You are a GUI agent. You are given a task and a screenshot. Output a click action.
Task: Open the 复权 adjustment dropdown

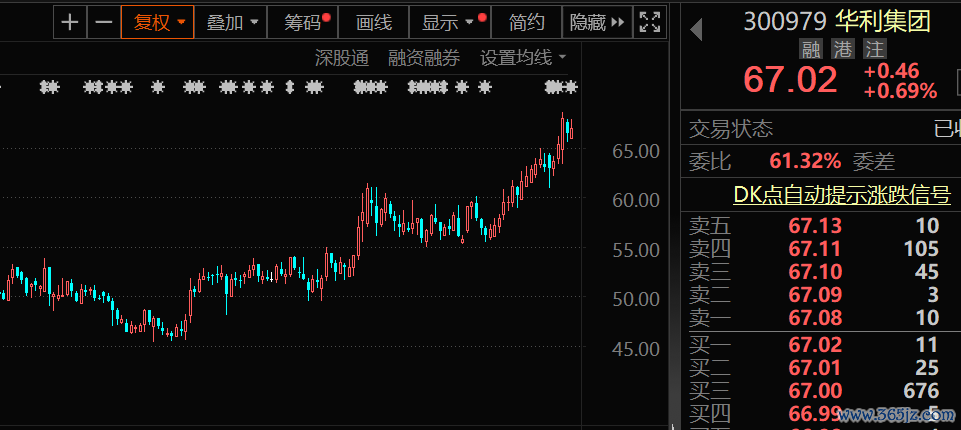[160, 22]
